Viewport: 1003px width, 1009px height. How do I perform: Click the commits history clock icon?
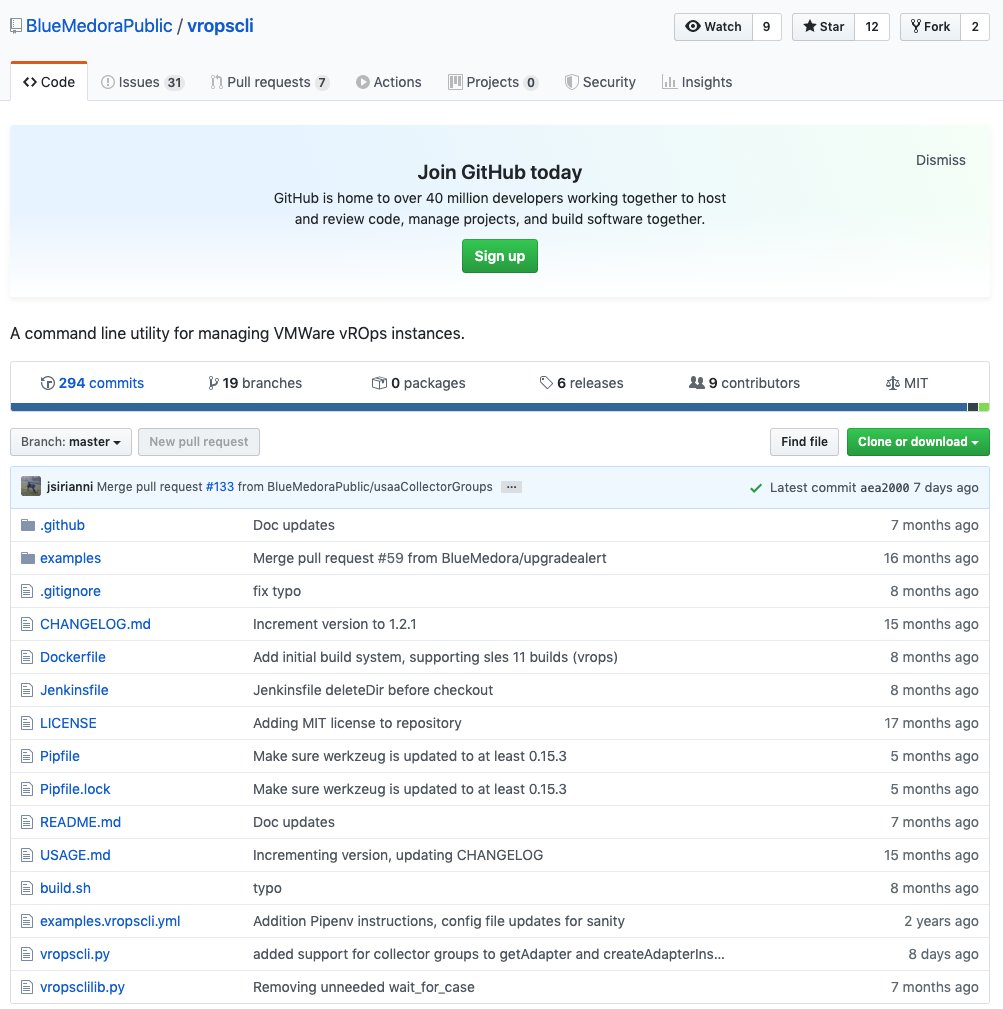(x=48, y=383)
